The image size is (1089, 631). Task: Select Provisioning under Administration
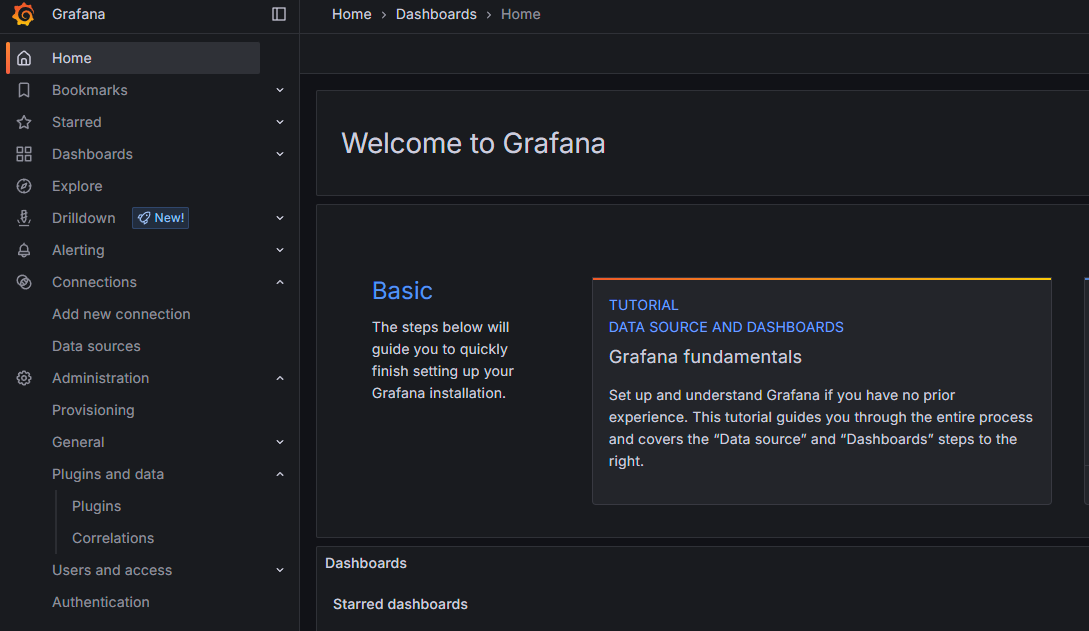93,410
